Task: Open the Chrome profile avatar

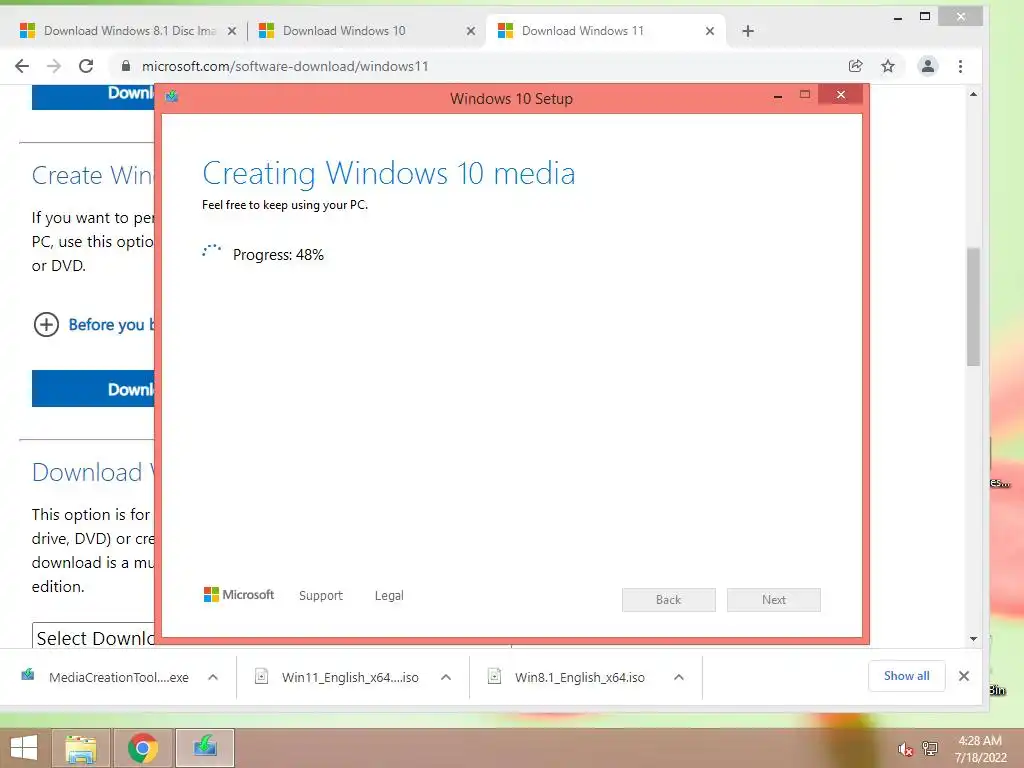Action: coord(927,66)
